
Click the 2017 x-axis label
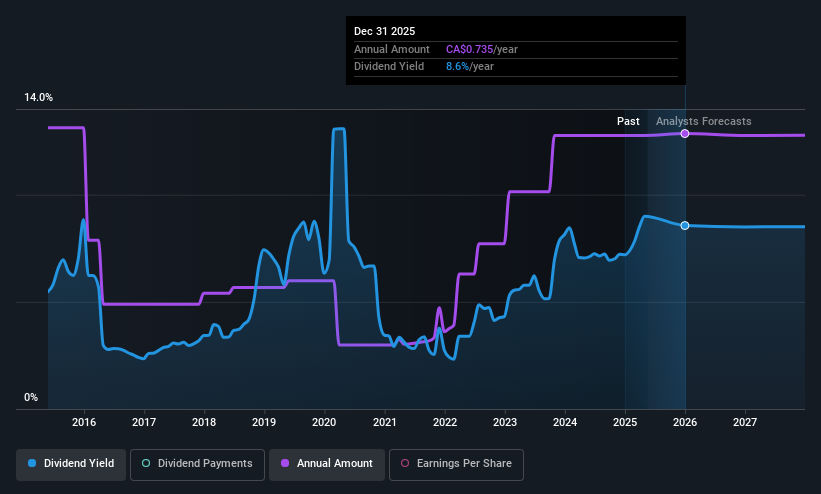coord(144,422)
